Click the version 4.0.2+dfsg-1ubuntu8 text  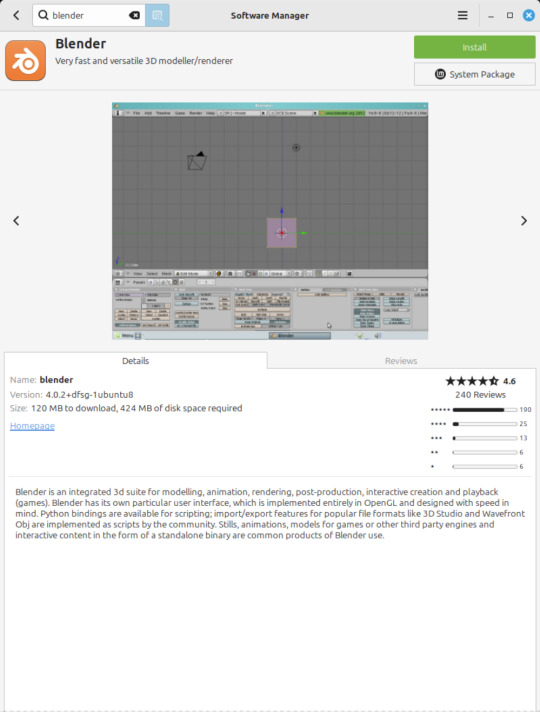pos(89,395)
